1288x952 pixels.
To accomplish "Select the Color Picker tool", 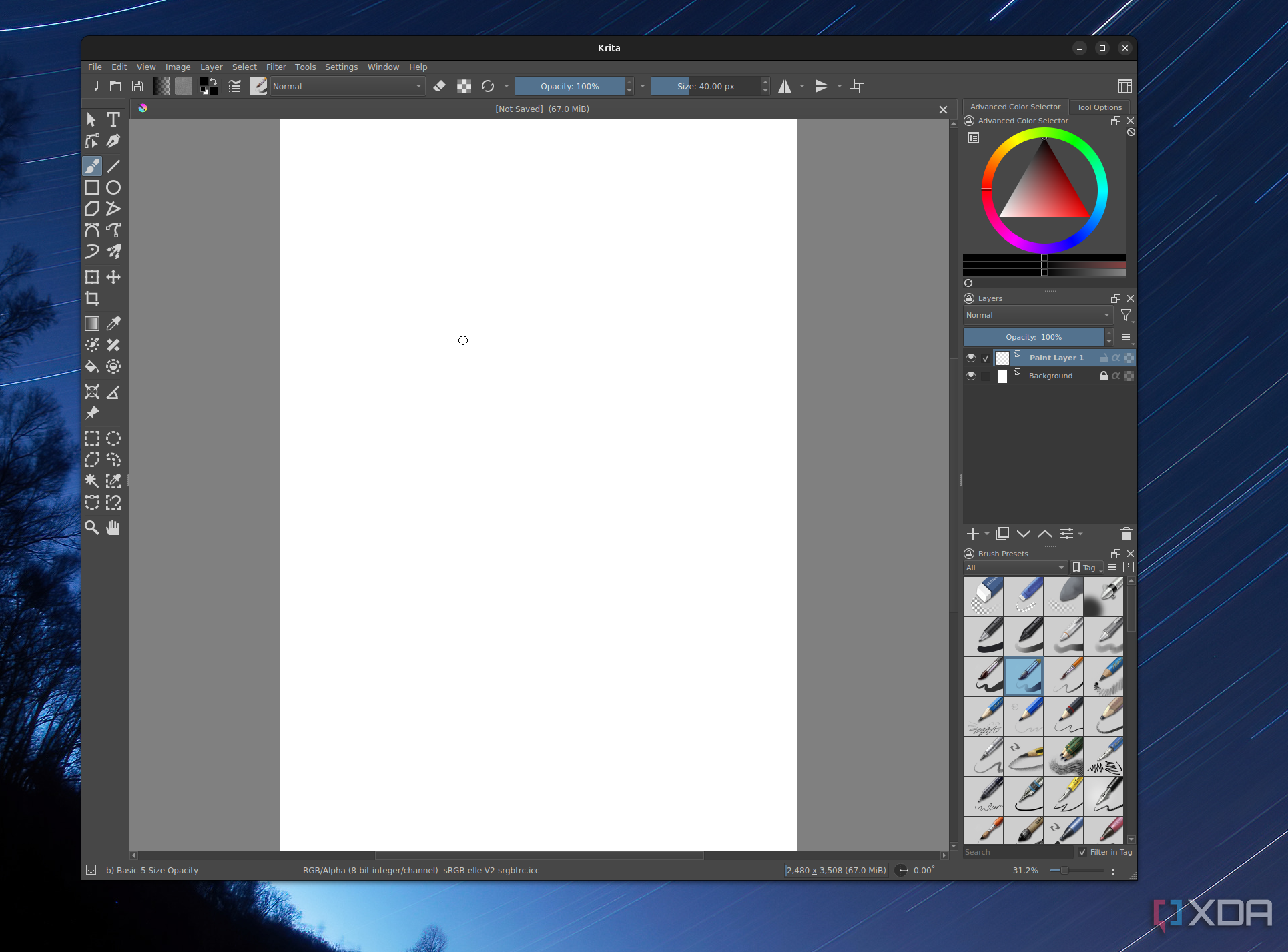I will 114,322.
